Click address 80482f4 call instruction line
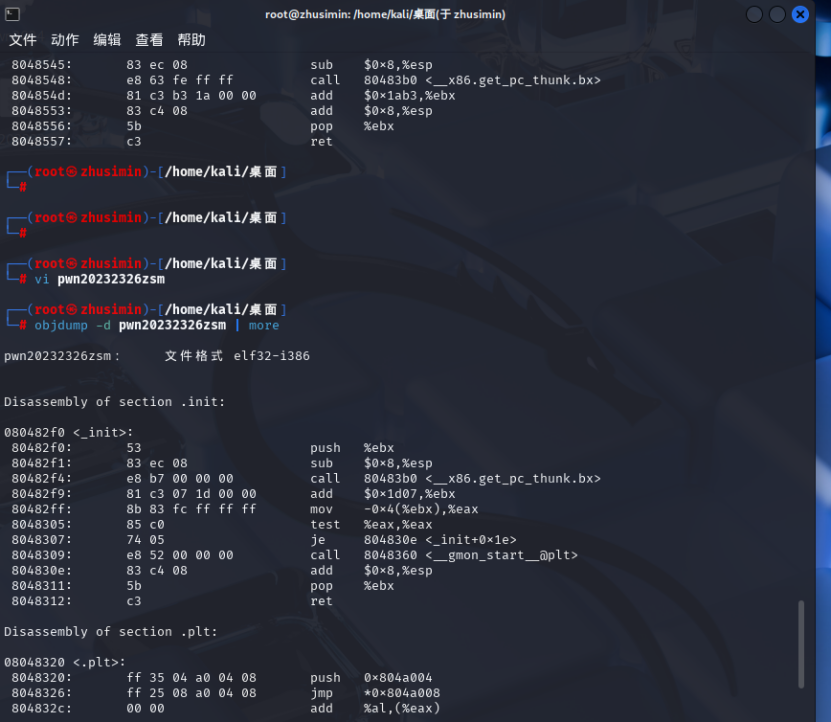Viewport: 831px width, 722px height. click(306, 478)
